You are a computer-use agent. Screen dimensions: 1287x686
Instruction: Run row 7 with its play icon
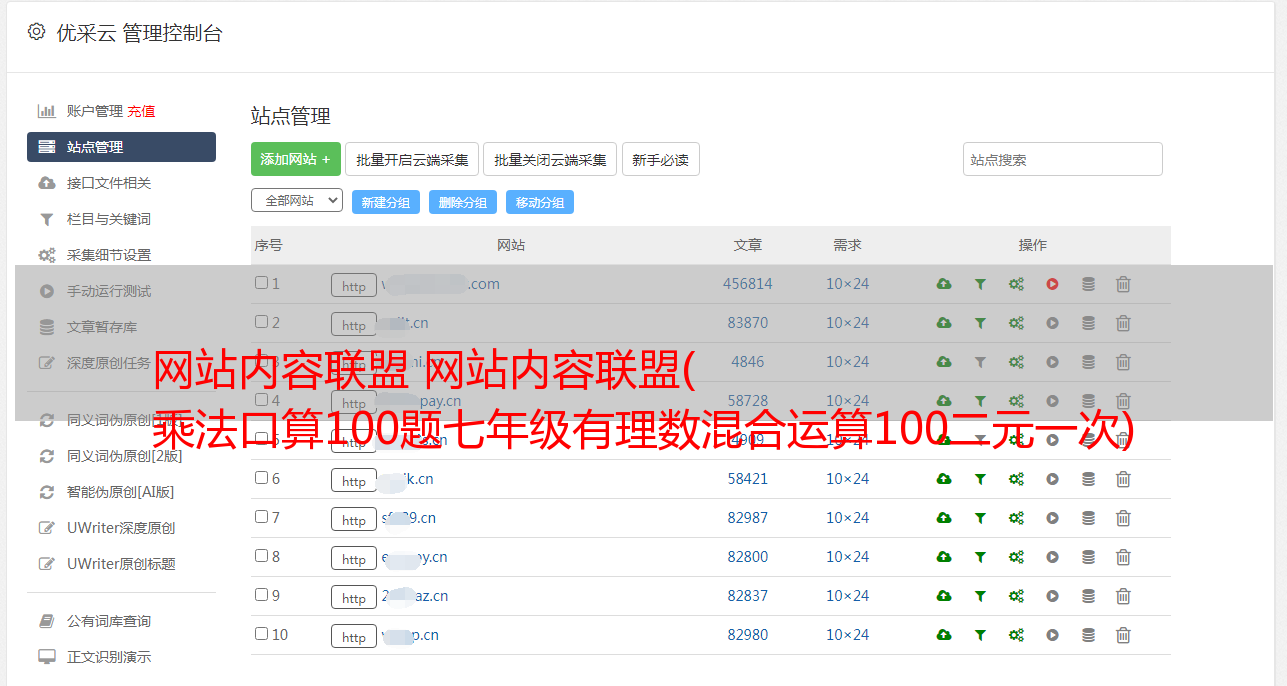1052,518
